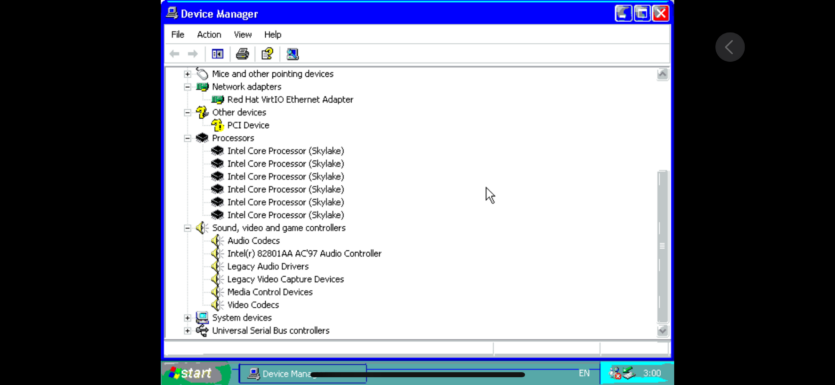Click the Device Manager taskbar button
The image size is (835, 385).
point(302,373)
